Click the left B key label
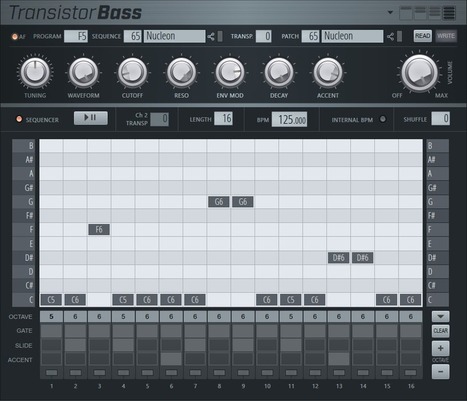Image resolution: width=467 pixels, height=401 pixels. tap(24, 146)
